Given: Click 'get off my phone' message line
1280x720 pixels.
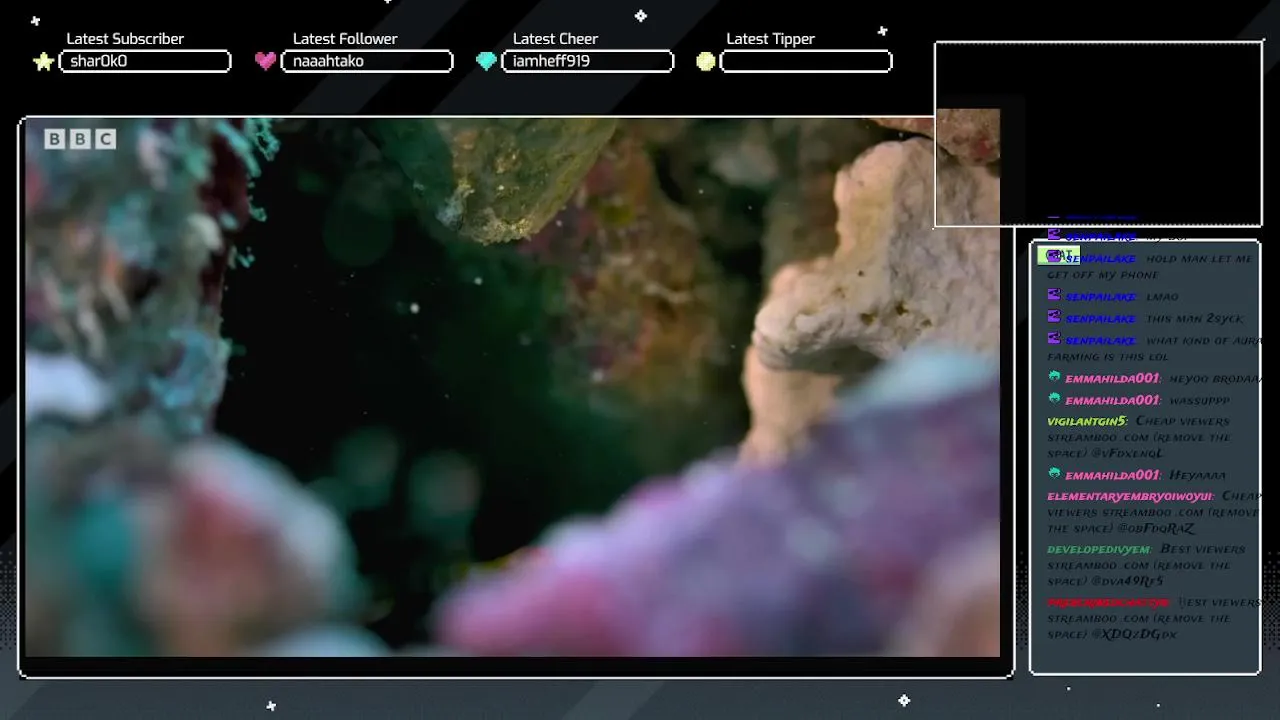Looking at the screenshot, I should coord(1103,274).
